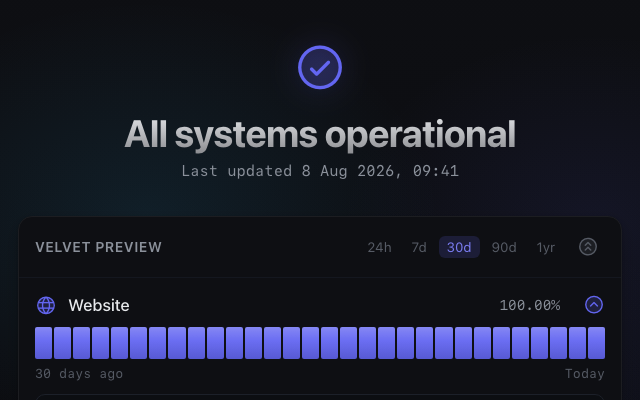The image size is (640, 400).
Task: Click the Website service name
Action: click(99, 305)
